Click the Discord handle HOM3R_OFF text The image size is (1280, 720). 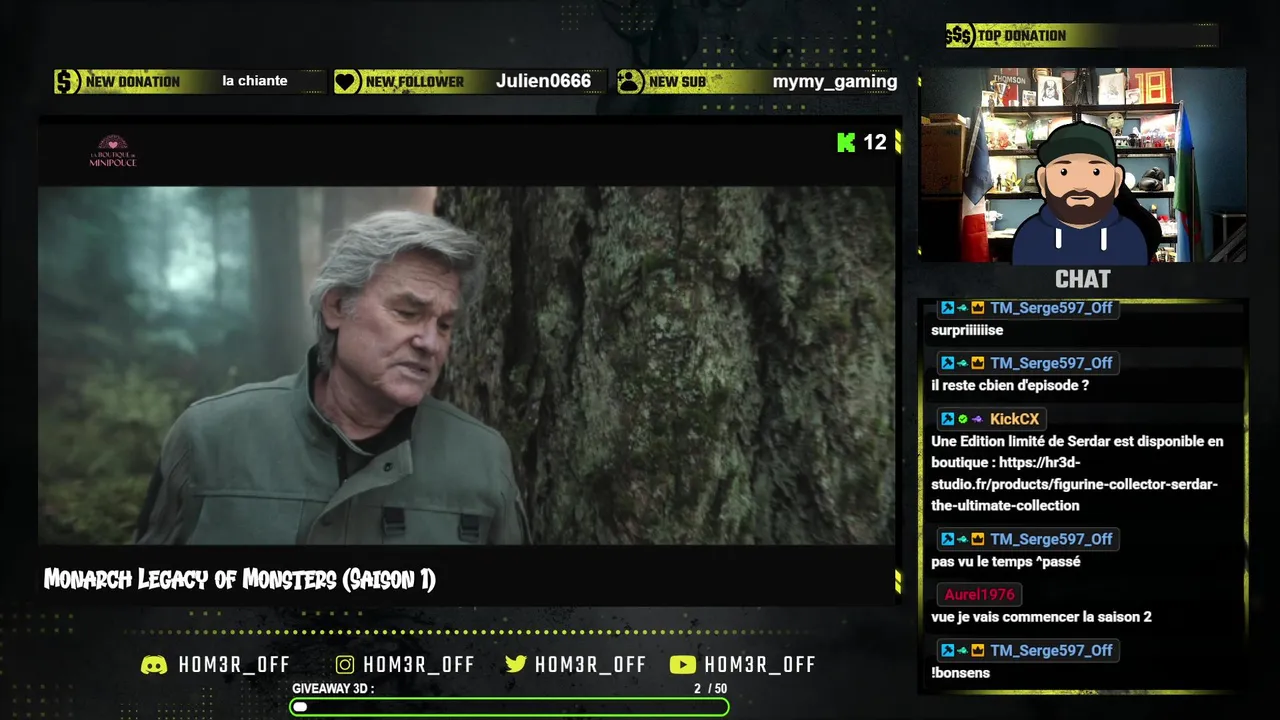click(234, 665)
